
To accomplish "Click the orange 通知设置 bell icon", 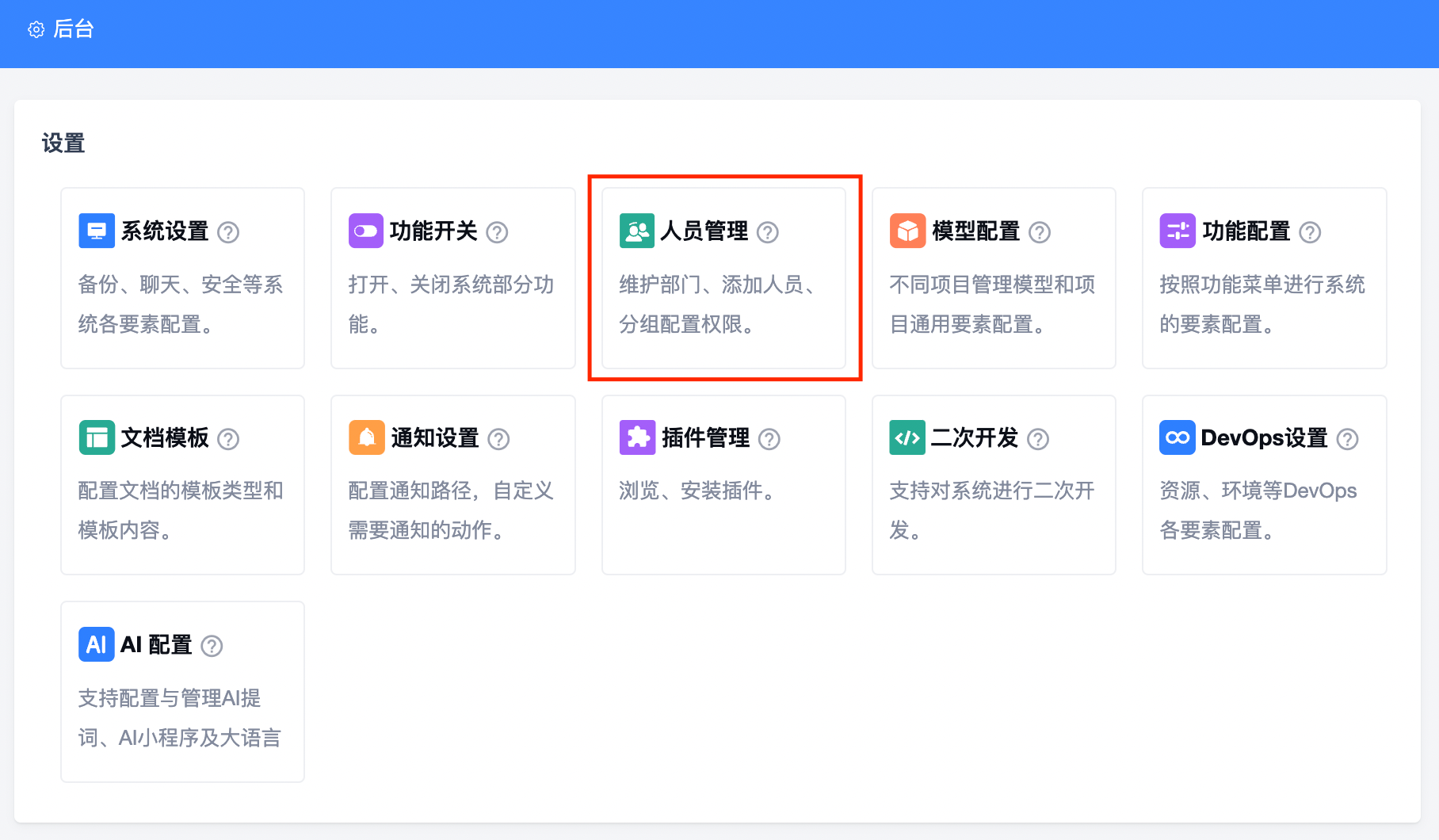I will click(x=366, y=437).
